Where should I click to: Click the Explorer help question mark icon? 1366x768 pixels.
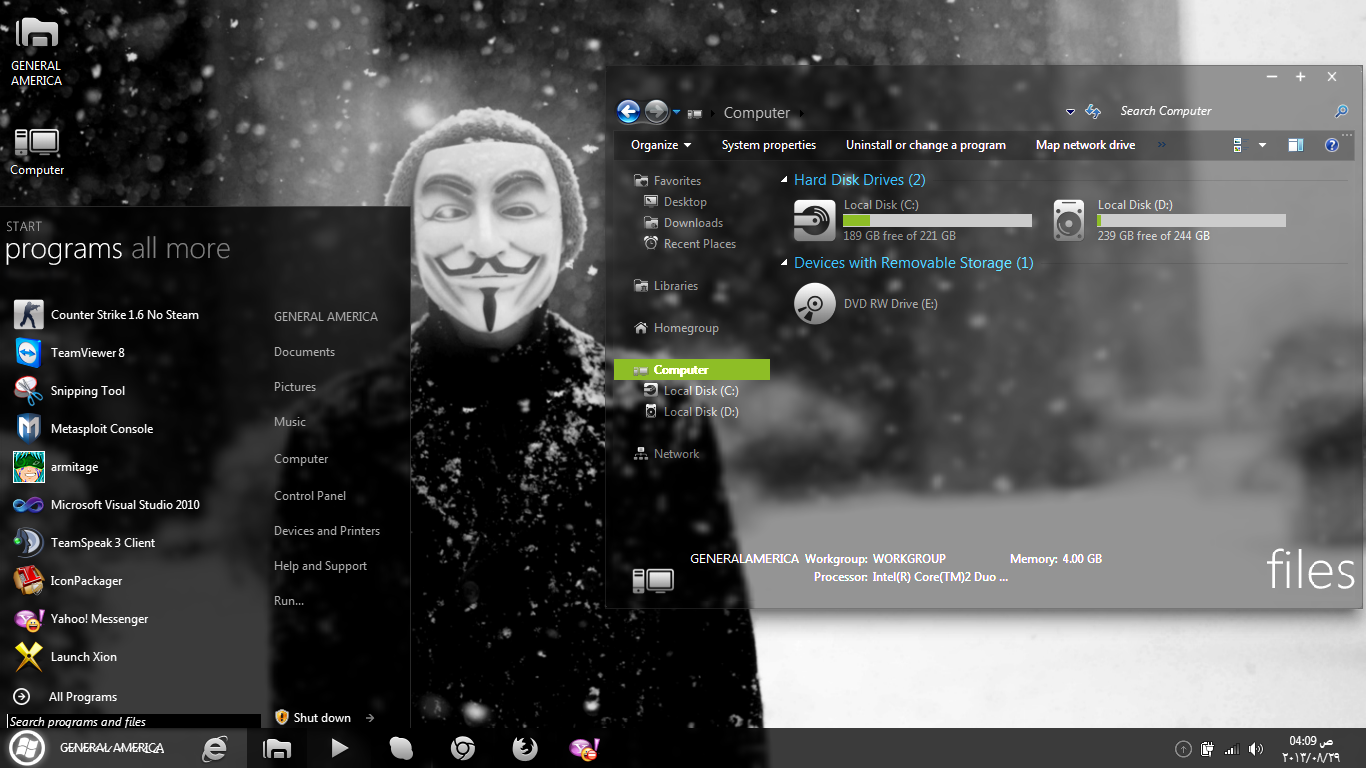[1331, 145]
